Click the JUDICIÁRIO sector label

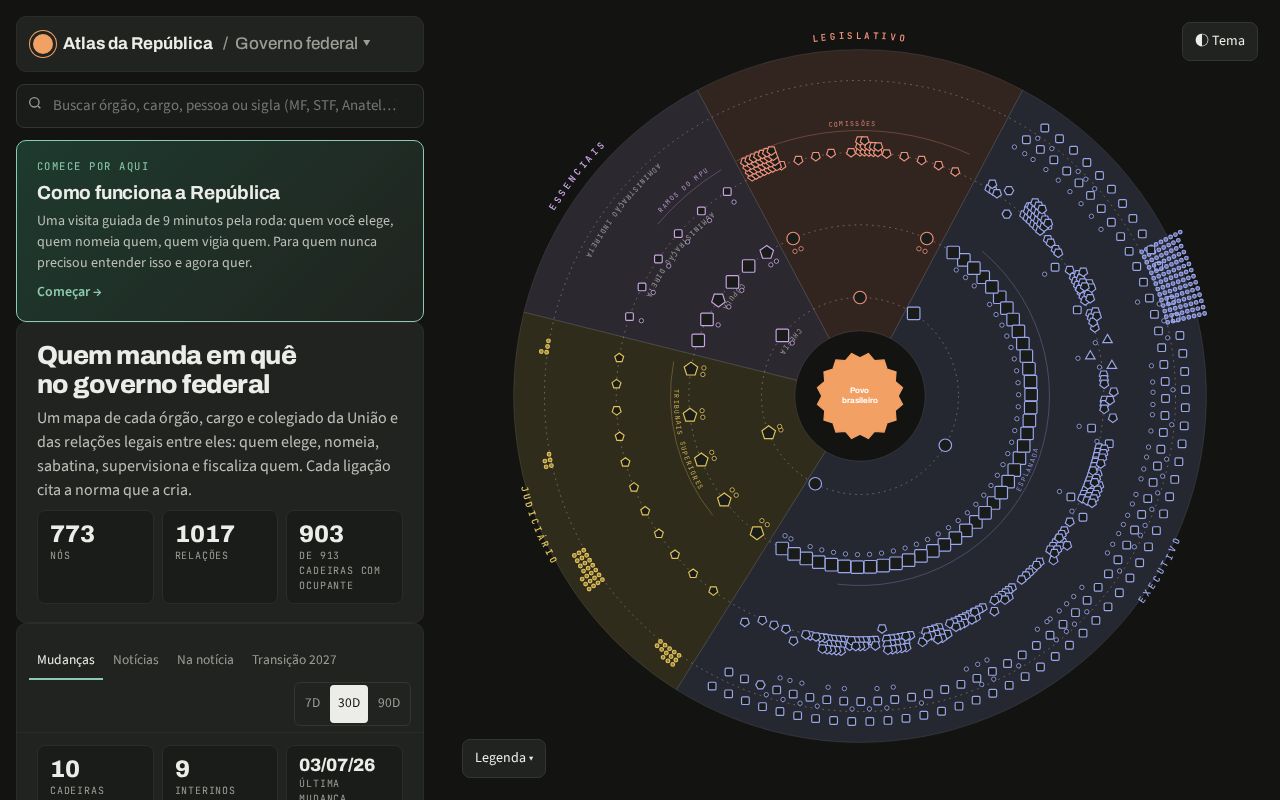coord(539,525)
